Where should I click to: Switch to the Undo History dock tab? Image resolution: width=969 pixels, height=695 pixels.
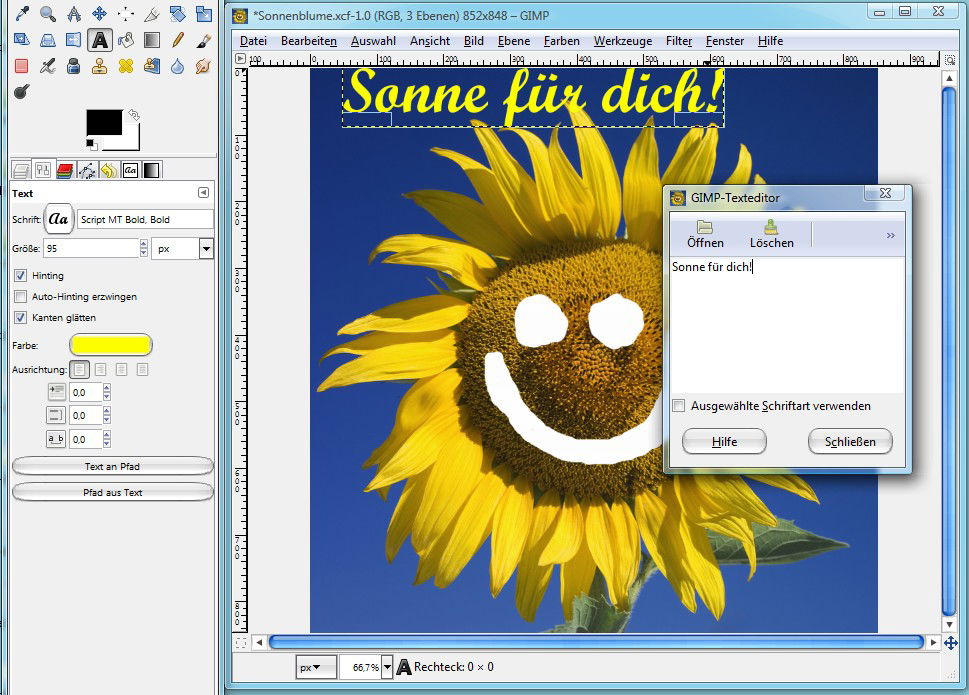tap(109, 170)
